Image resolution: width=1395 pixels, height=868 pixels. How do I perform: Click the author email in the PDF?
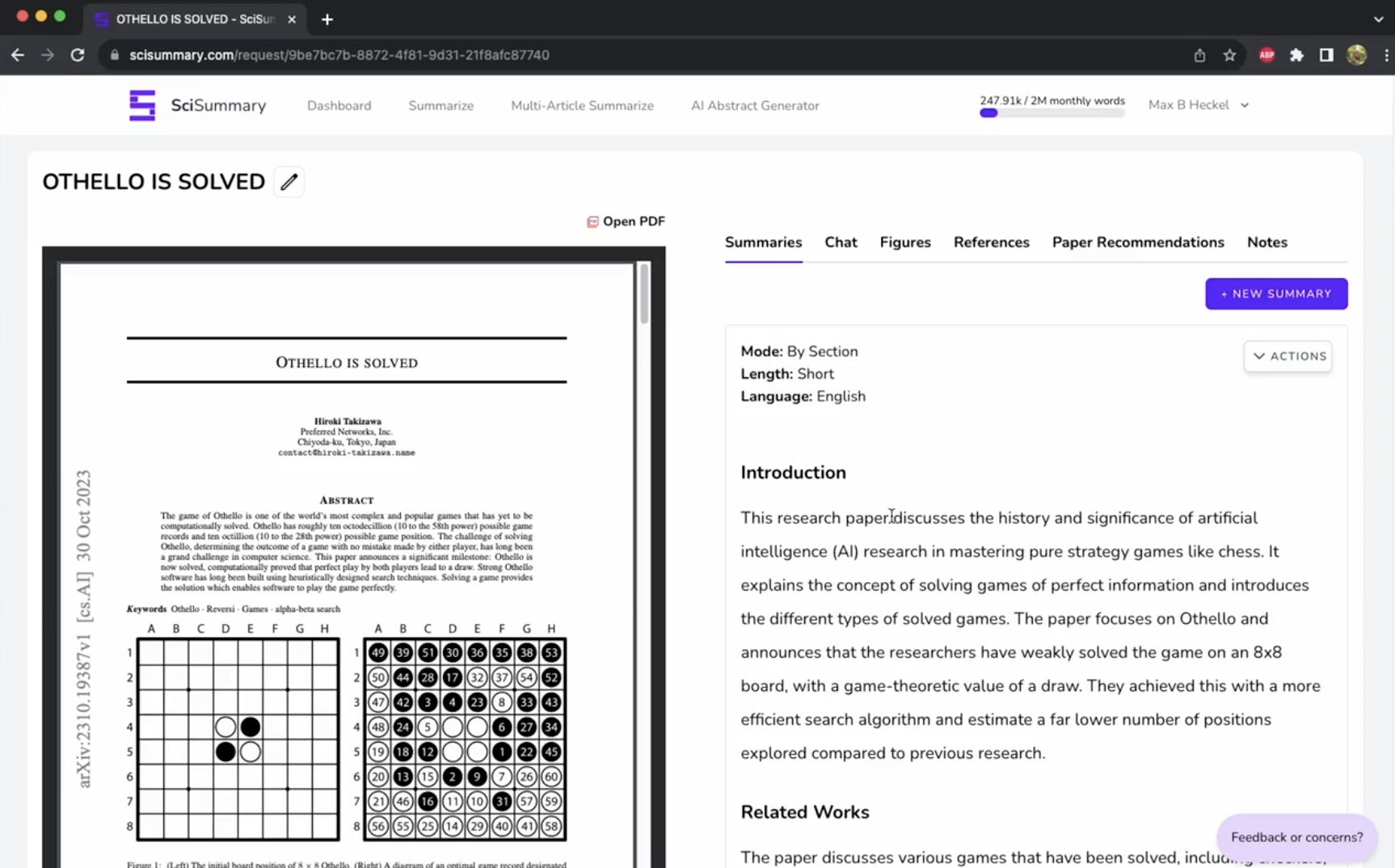(347, 453)
